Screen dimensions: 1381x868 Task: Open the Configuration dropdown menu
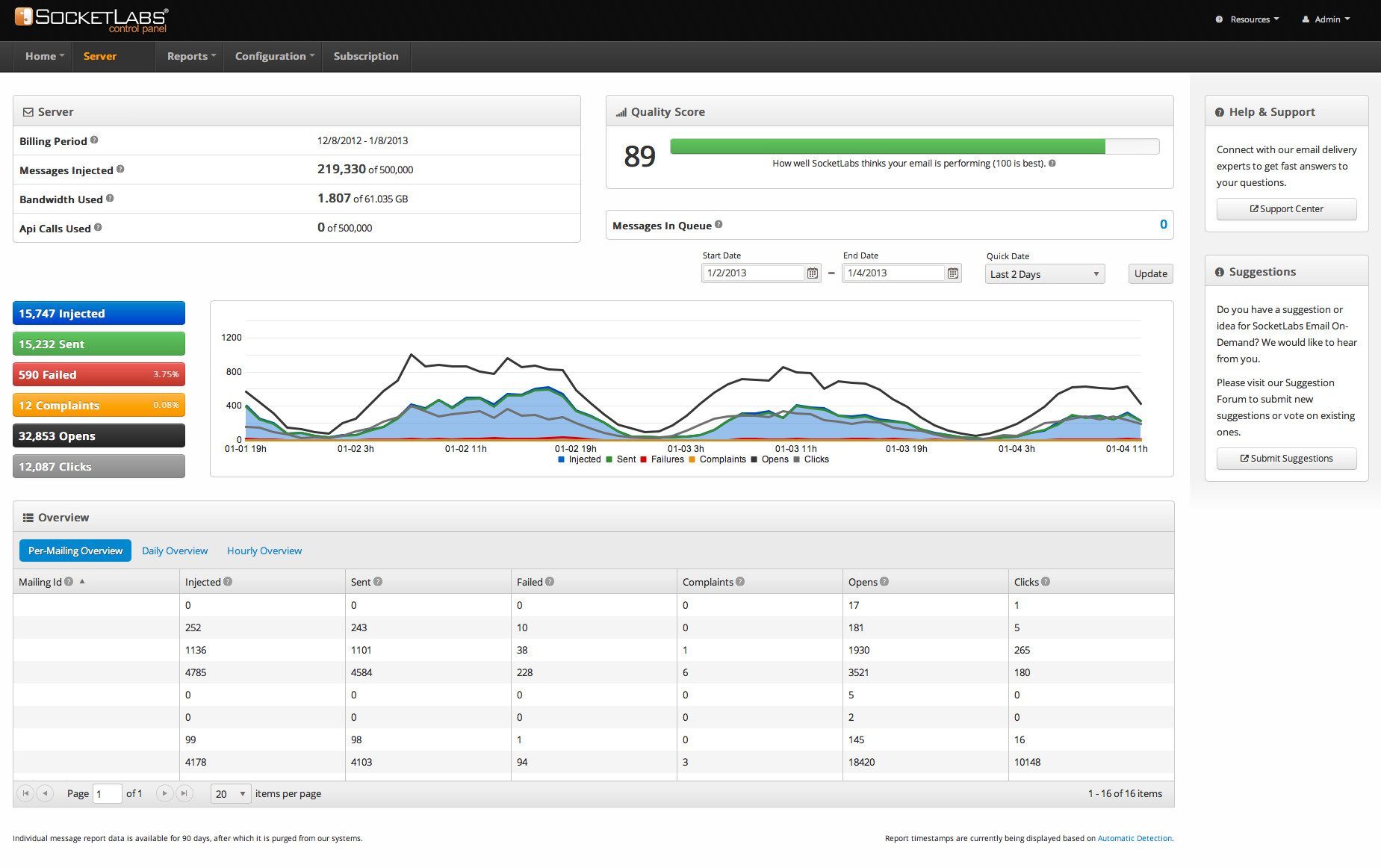coord(274,56)
